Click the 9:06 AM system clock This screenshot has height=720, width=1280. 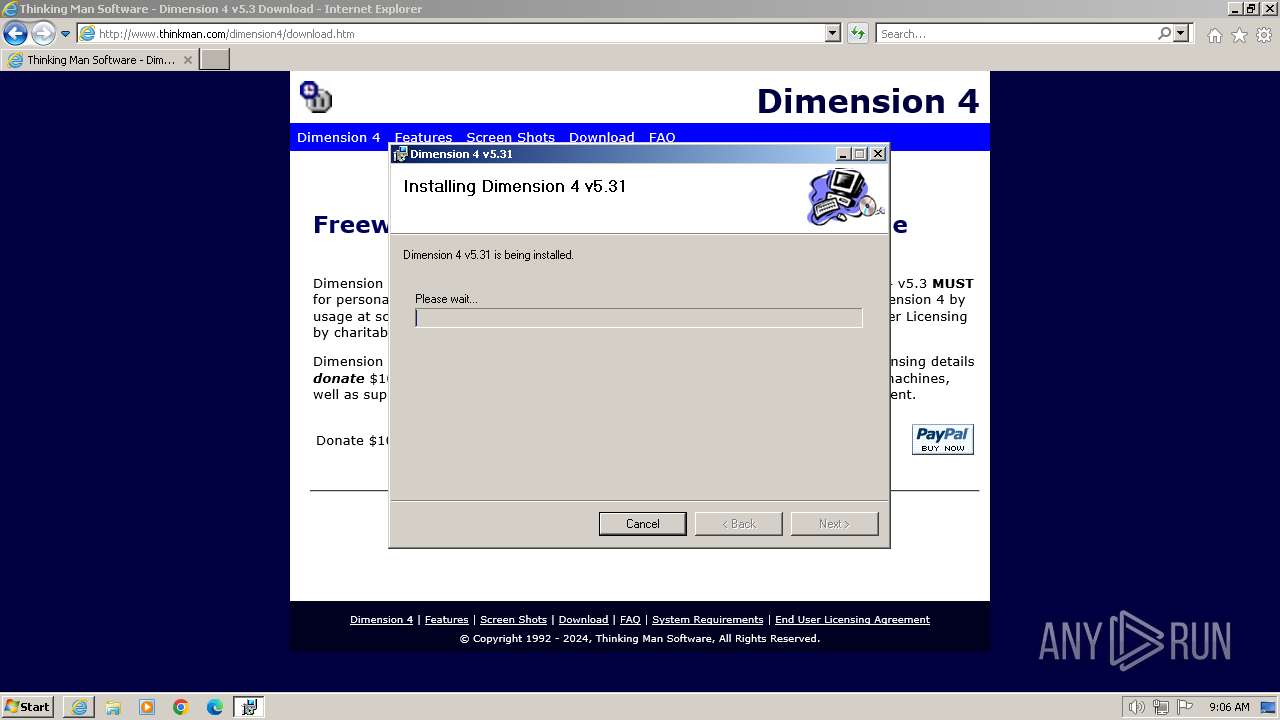point(1229,707)
